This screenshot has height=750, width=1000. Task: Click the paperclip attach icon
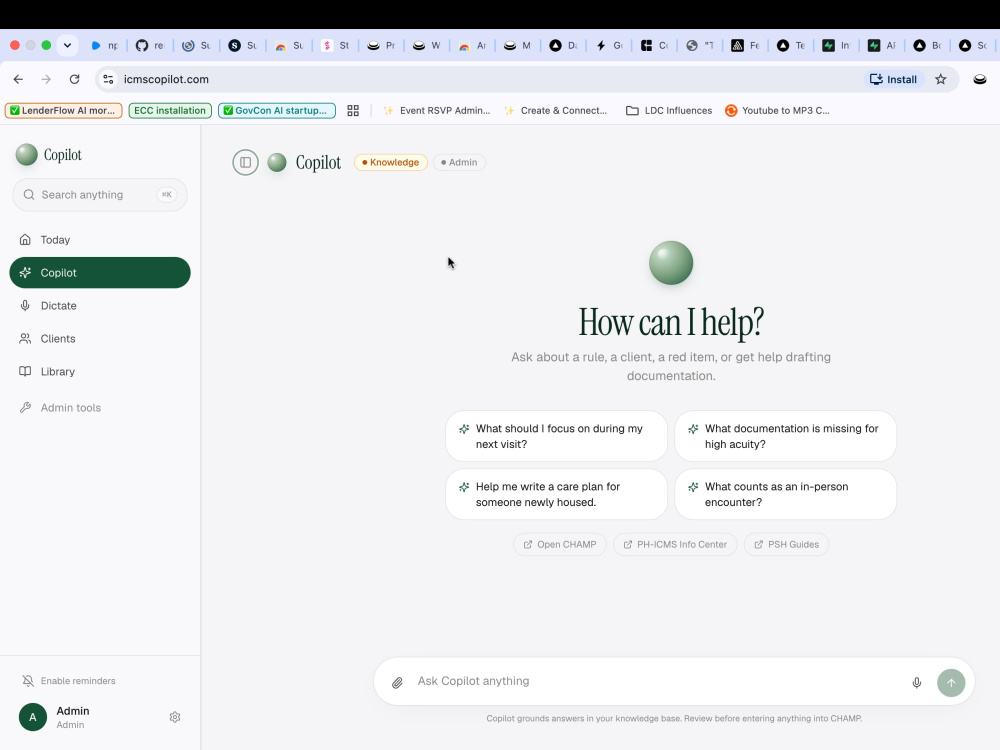coord(397,682)
